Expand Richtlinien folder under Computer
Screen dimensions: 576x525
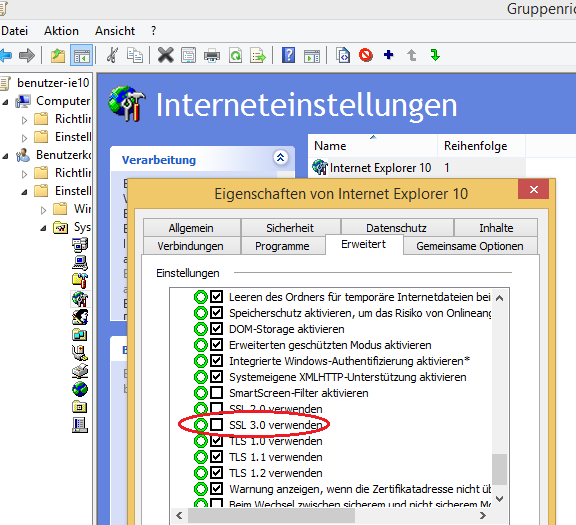[x=24, y=120]
